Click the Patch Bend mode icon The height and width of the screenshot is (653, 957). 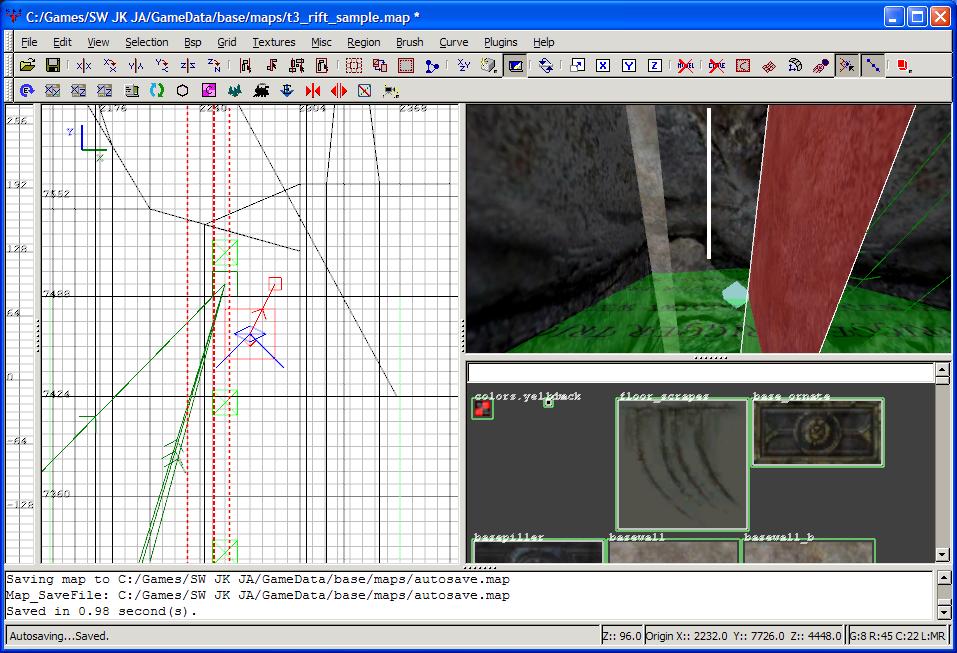[795, 65]
